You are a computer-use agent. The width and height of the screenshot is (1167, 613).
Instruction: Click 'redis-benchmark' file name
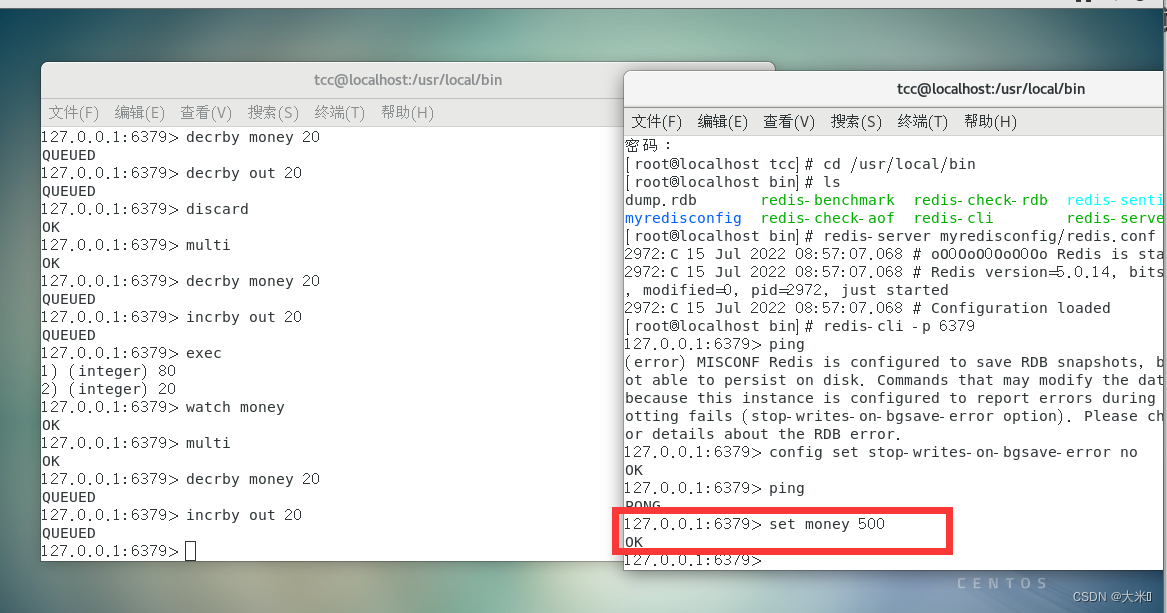point(828,200)
